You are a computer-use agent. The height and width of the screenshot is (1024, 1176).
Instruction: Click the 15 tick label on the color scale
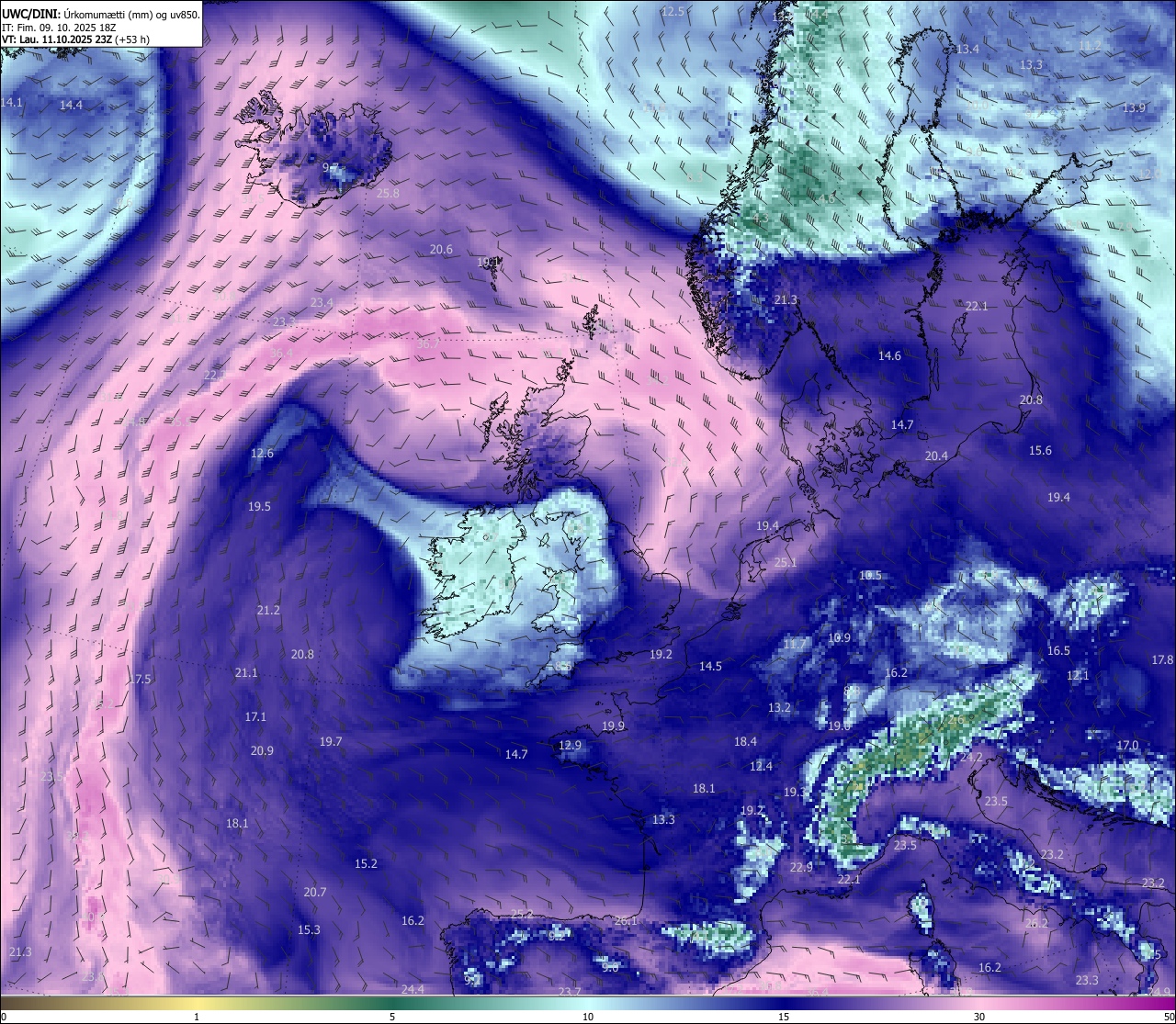[784, 1017]
